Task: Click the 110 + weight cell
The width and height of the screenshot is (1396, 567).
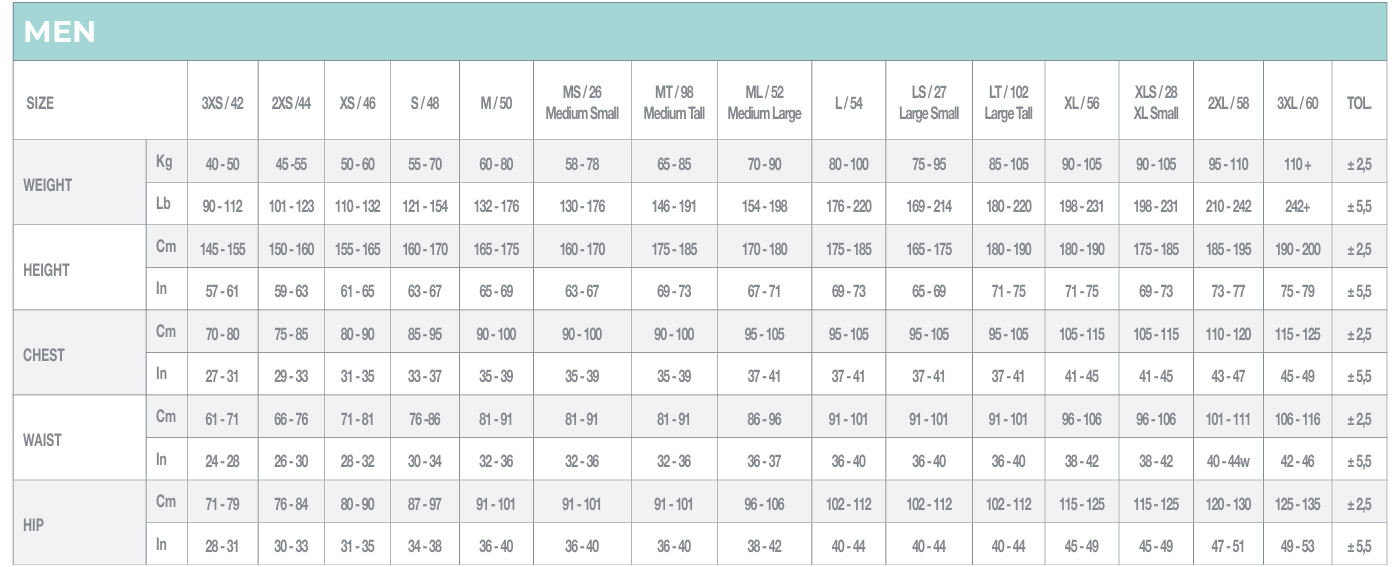Action: 1297,164
